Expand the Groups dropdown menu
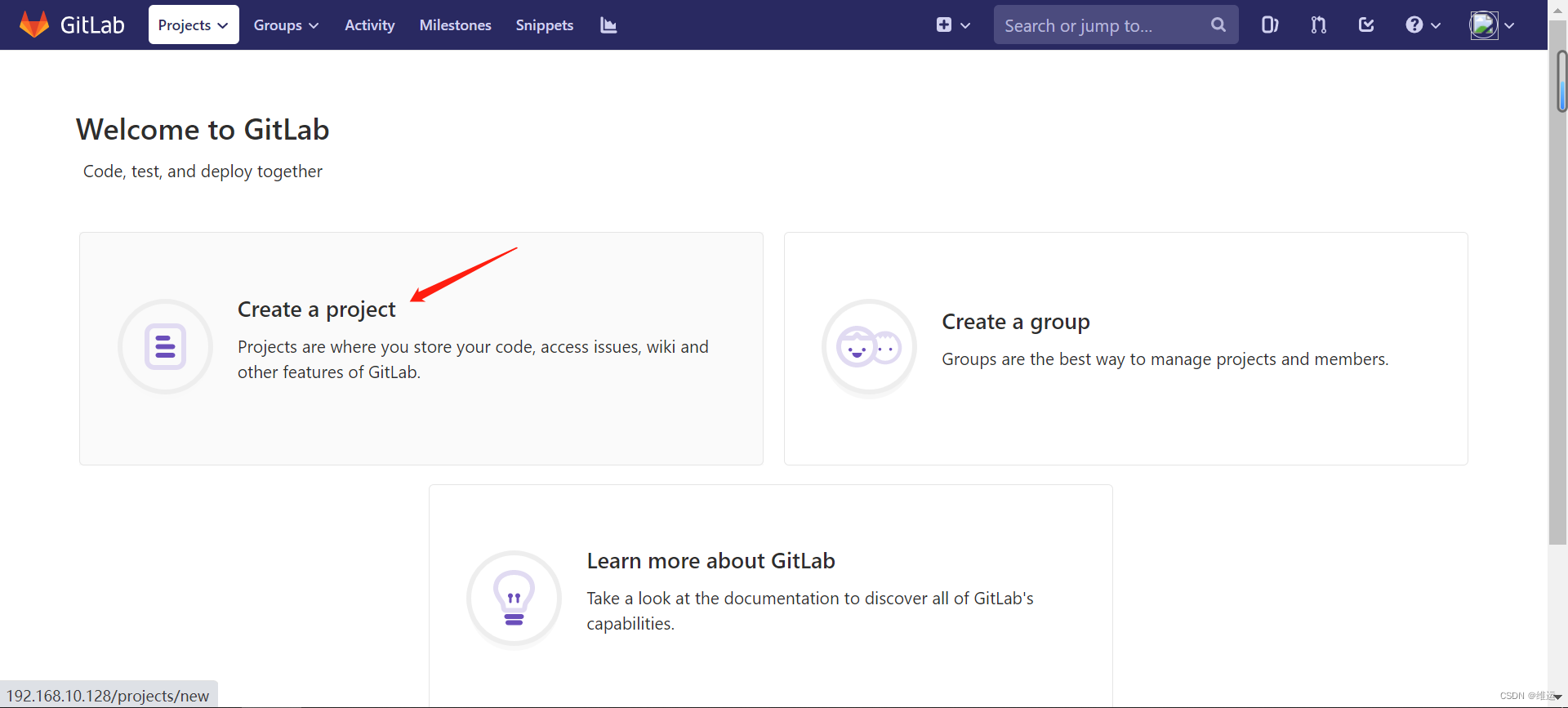The image size is (1568, 708). (x=286, y=25)
